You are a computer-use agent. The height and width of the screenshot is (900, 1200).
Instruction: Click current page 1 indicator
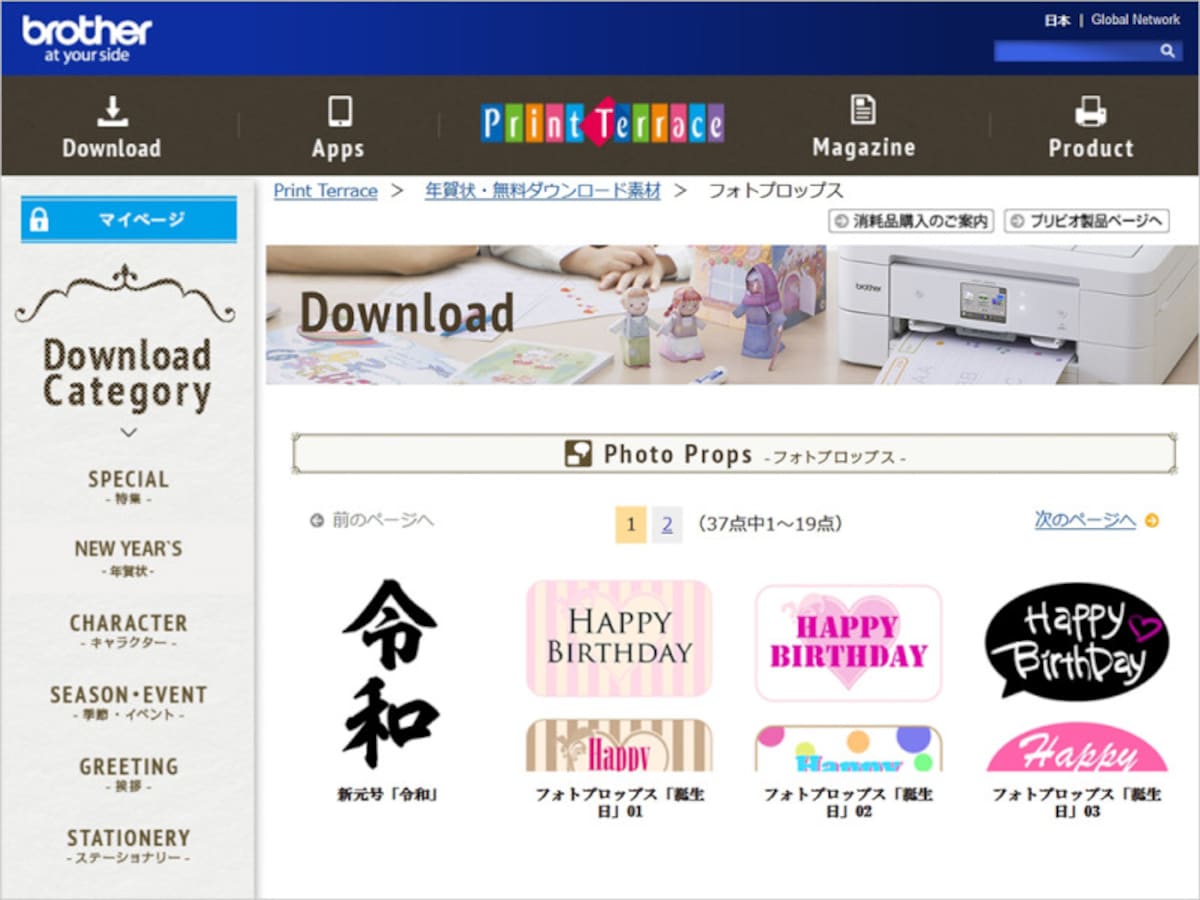tap(631, 524)
